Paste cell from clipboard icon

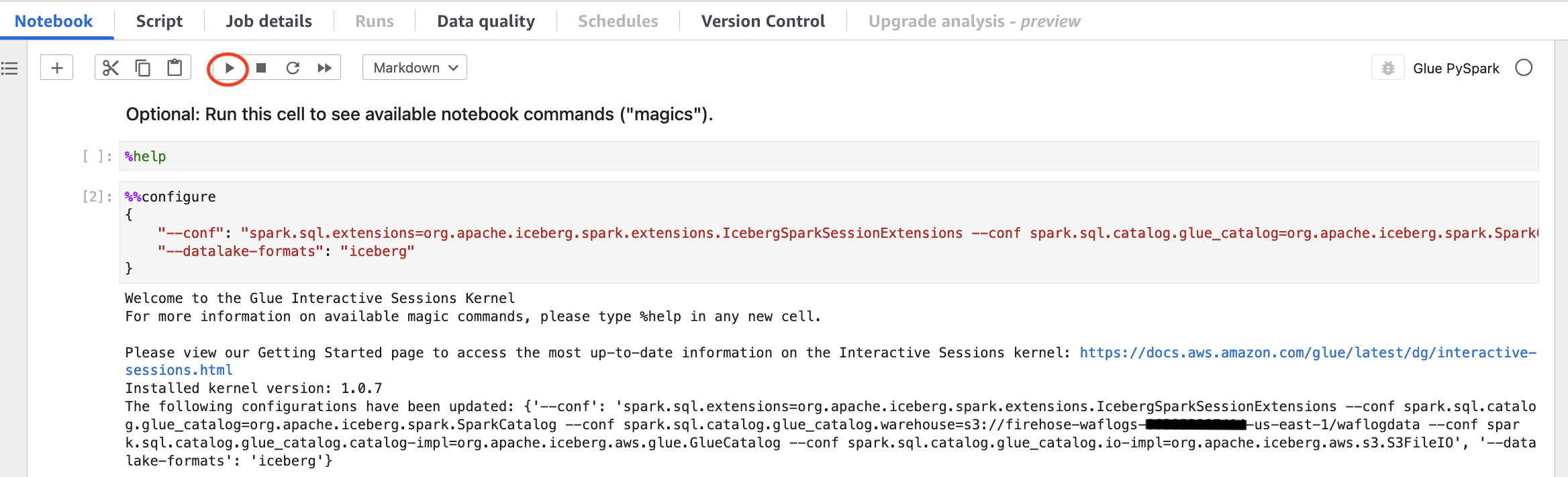[x=175, y=68]
